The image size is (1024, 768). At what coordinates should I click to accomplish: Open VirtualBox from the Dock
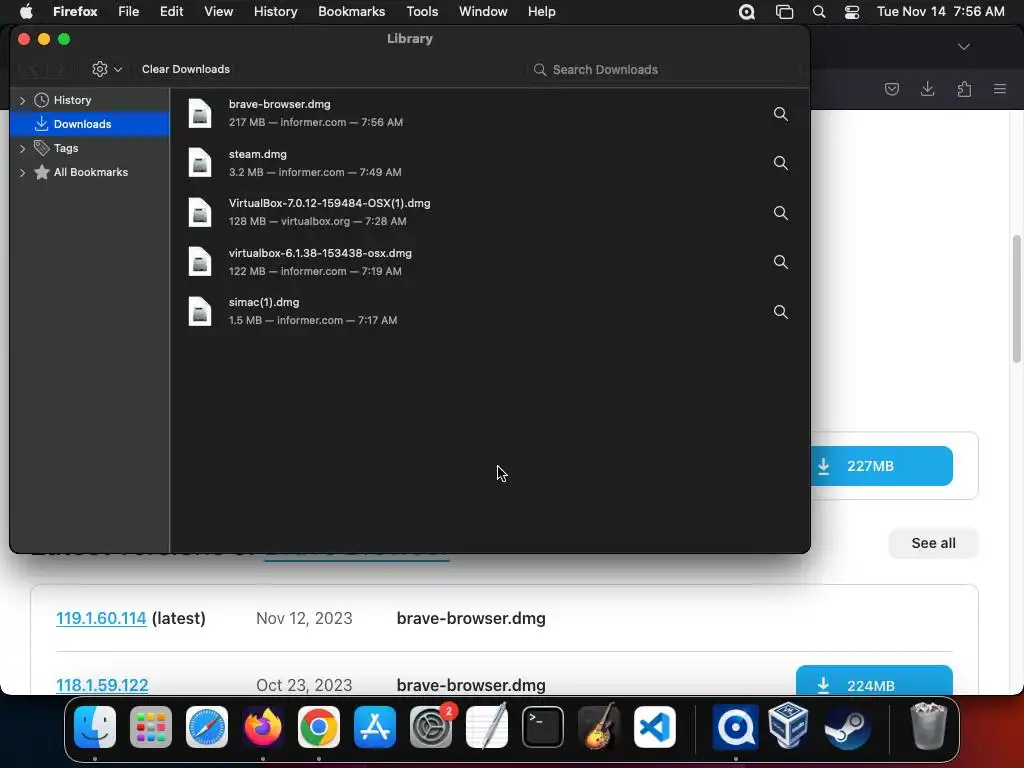pyautogui.click(x=789, y=725)
